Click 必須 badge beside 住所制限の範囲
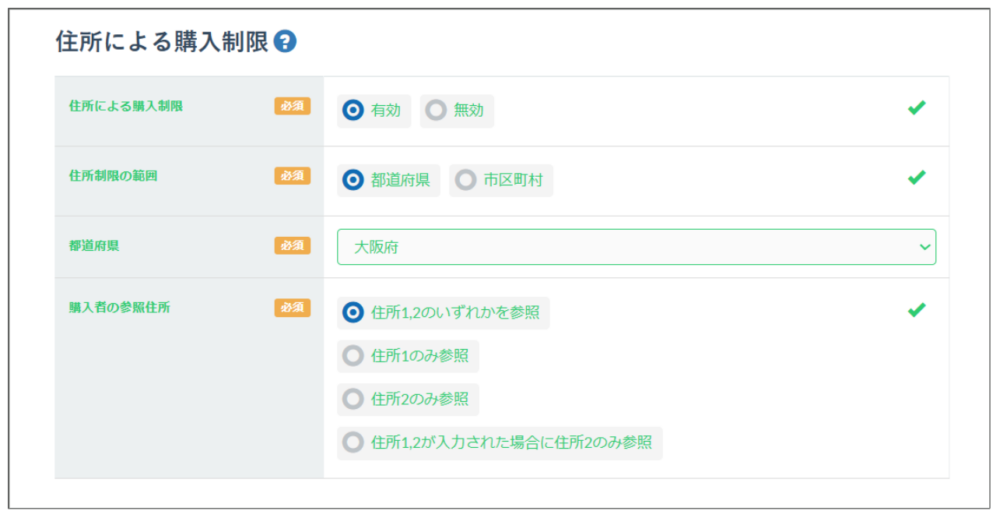Viewport: 1000px width, 518px height. pos(292,176)
